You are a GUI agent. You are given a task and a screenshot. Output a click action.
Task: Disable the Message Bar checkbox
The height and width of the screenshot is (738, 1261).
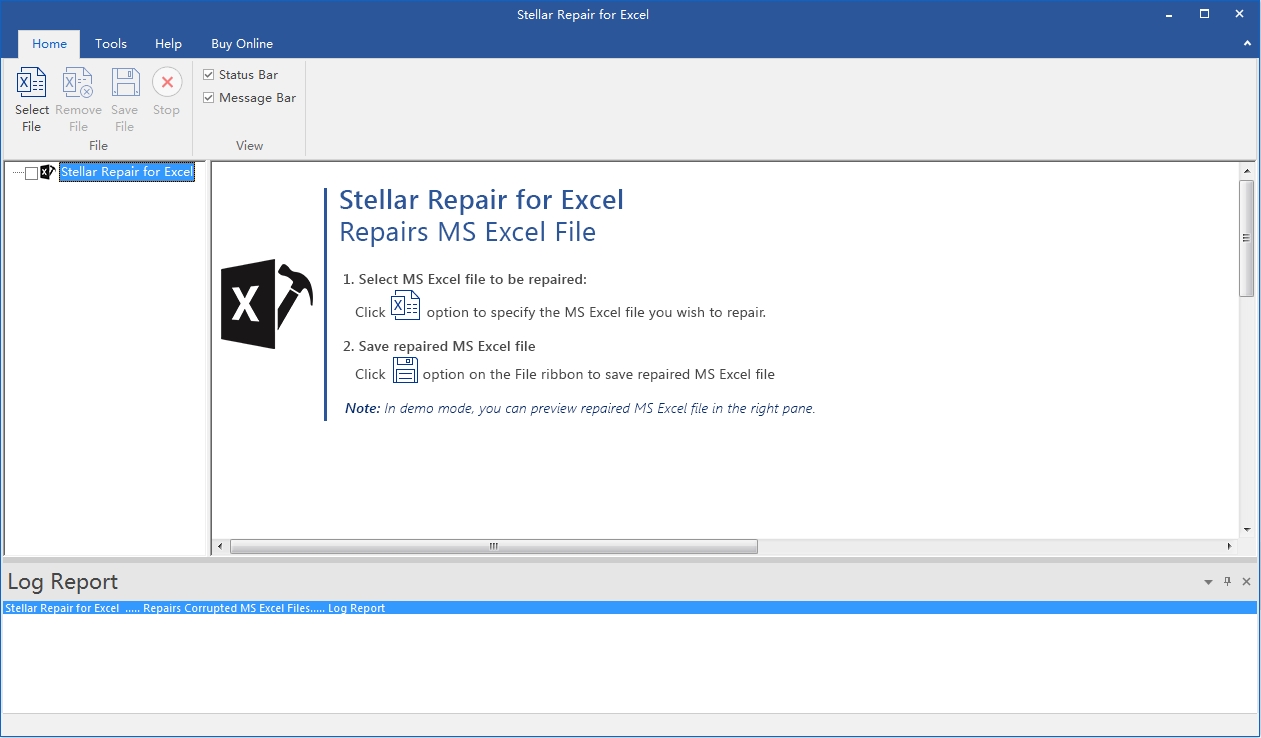click(x=209, y=98)
